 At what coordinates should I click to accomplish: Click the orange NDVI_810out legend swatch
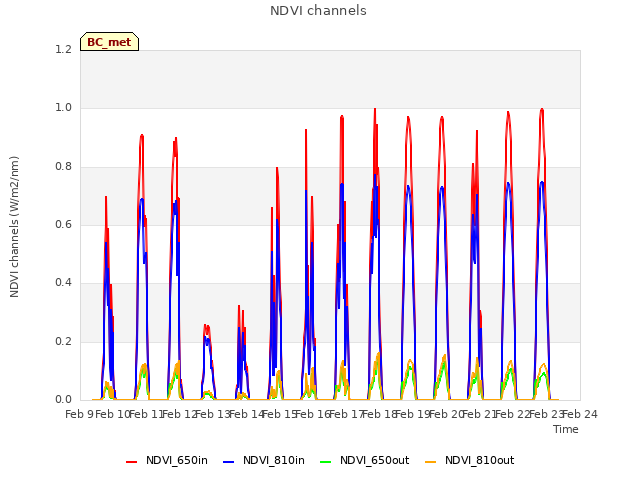click(431, 462)
